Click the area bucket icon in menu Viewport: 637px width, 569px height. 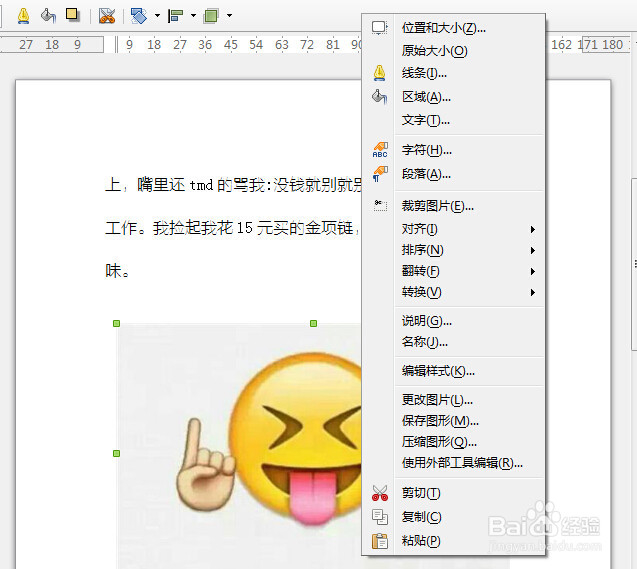(379, 97)
